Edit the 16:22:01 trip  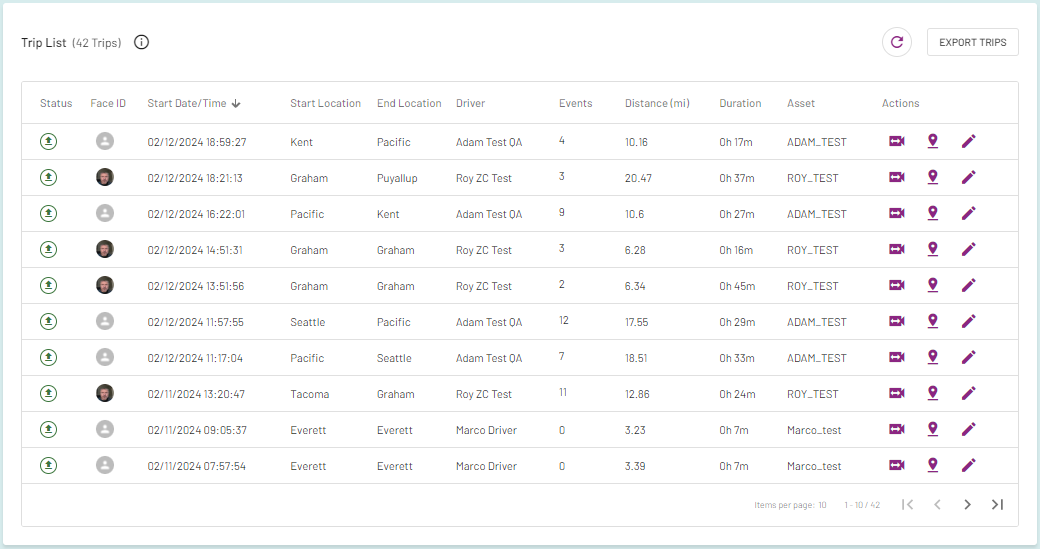coord(968,213)
